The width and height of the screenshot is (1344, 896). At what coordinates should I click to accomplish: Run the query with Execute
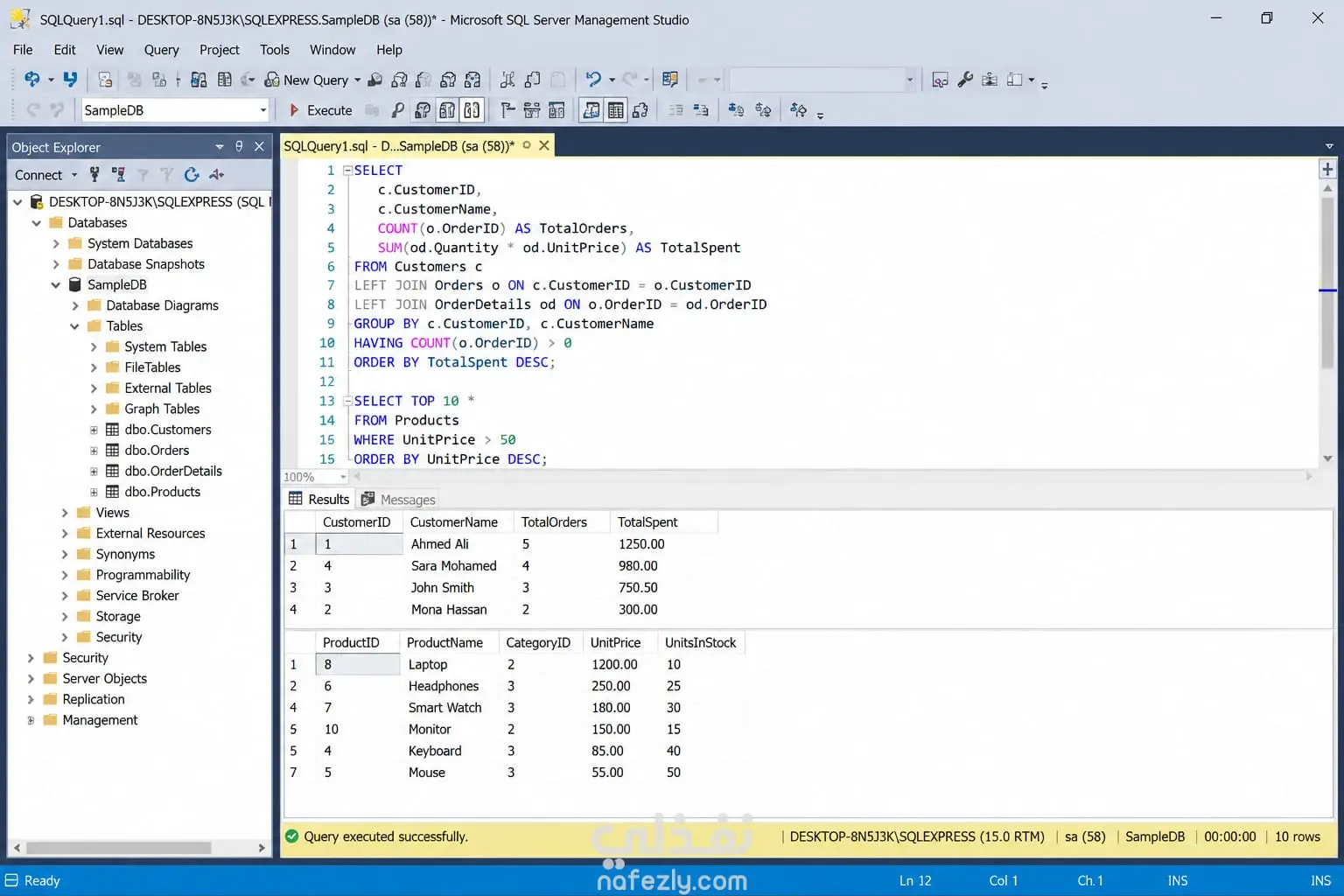pos(321,110)
